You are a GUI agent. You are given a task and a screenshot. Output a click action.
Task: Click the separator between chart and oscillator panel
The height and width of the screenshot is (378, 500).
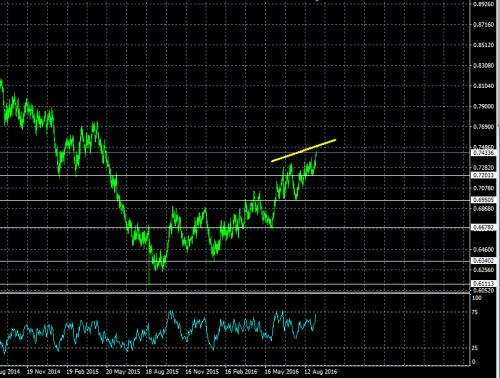[x=235, y=293]
